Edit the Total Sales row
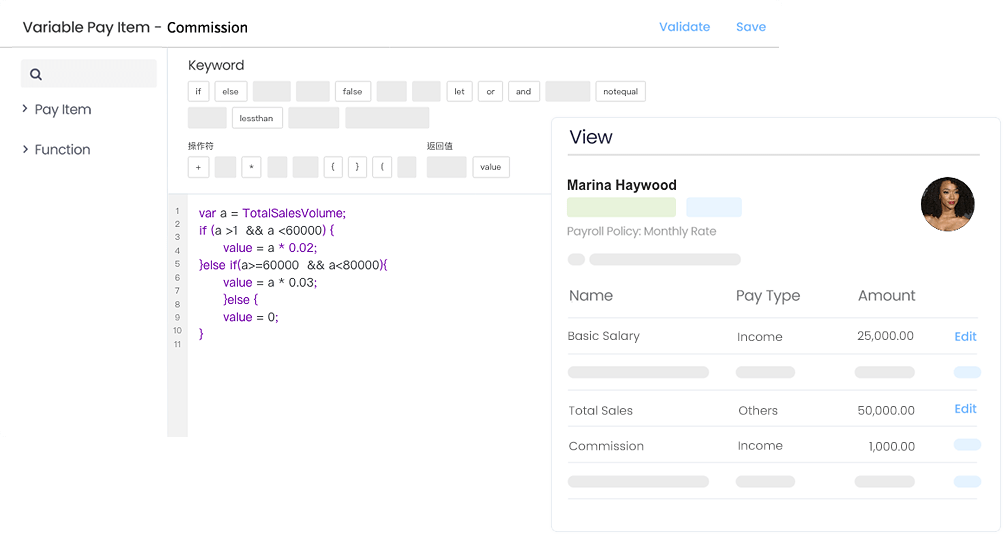Image resolution: width=1003 pixels, height=534 pixels. click(x=965, y=409)
